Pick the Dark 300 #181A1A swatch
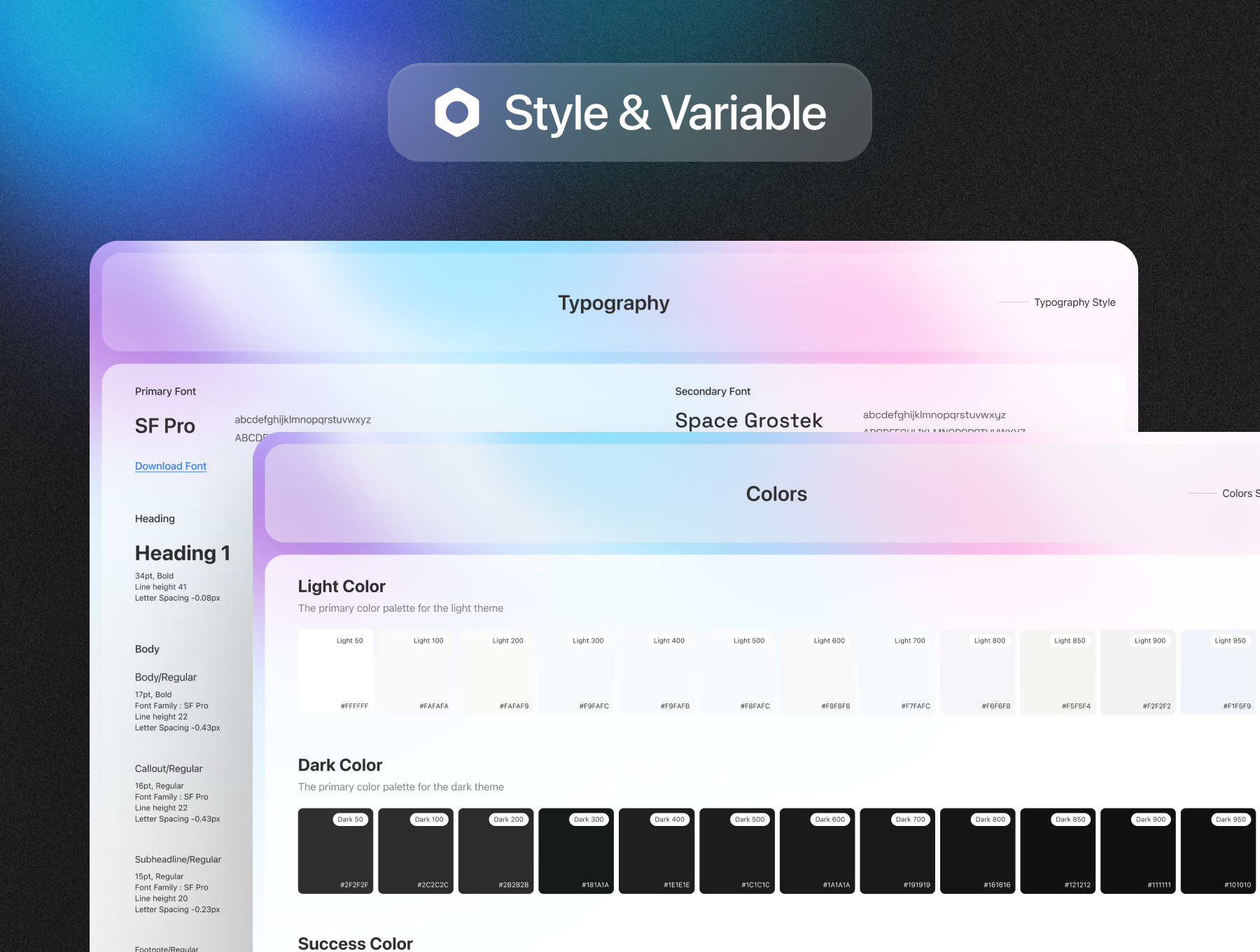Image resolution: width=1260 pixels, height=952 pixels. [576, 851]
